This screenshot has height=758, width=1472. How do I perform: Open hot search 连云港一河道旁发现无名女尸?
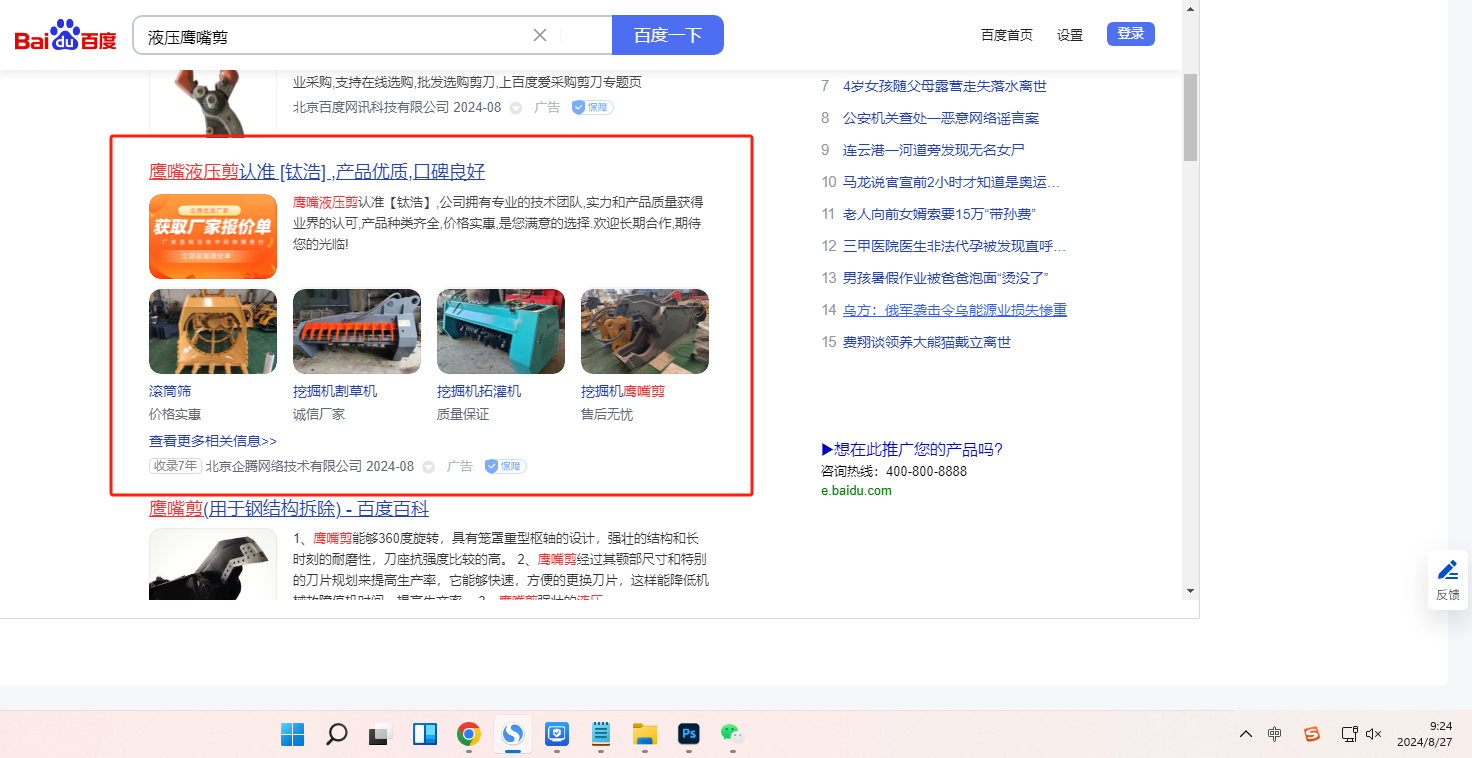(934, 150)
